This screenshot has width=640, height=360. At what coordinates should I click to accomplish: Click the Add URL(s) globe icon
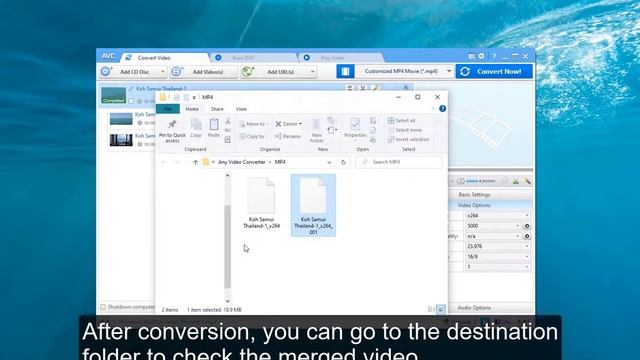247,71
